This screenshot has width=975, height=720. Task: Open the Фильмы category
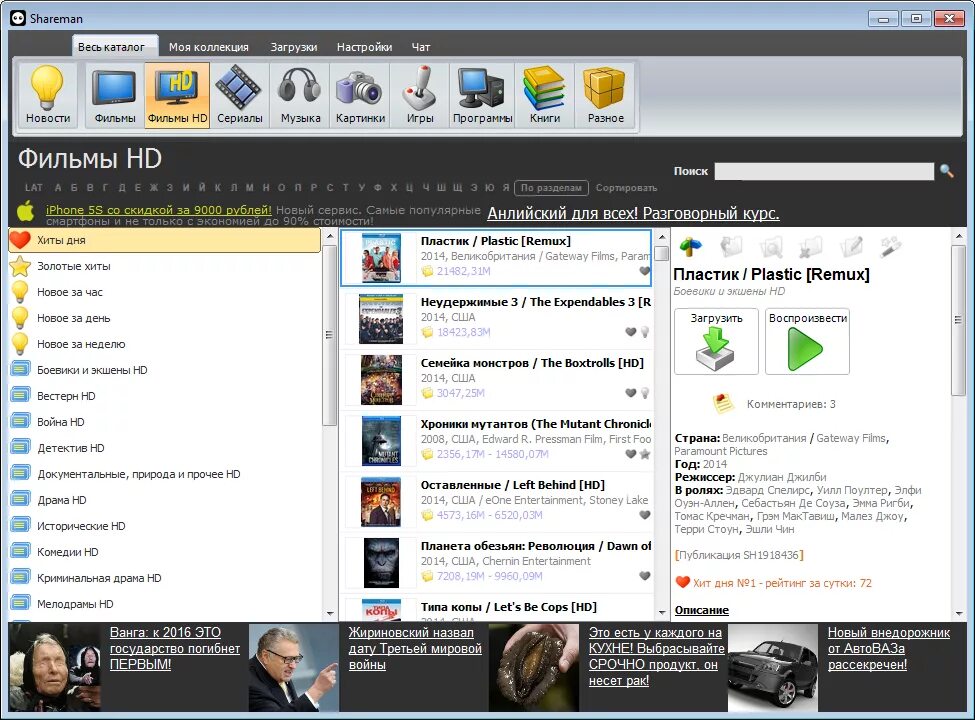click(115, 95)
